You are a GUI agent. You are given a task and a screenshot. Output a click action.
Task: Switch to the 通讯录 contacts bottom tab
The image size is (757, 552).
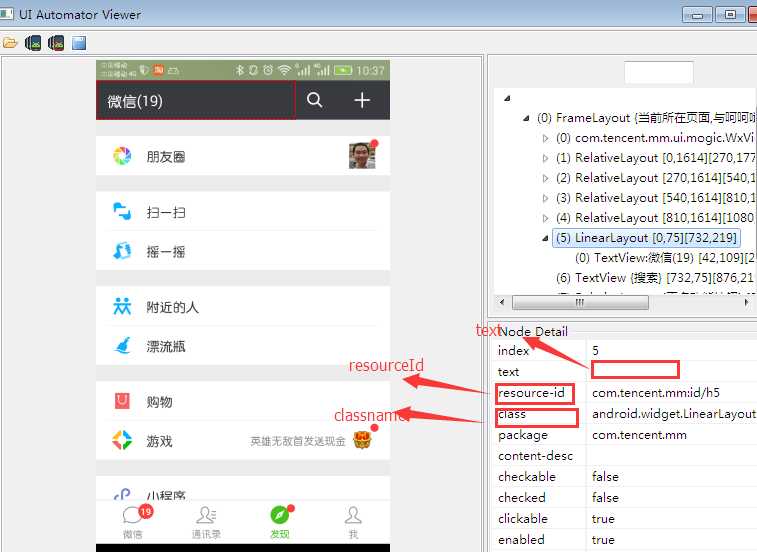(x=206, y=522)
